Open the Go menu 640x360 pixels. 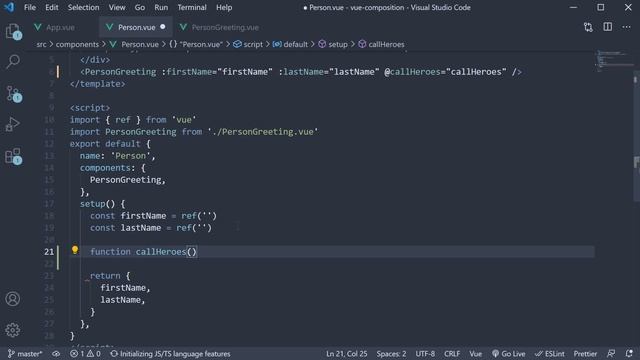[x=140, y=7]
